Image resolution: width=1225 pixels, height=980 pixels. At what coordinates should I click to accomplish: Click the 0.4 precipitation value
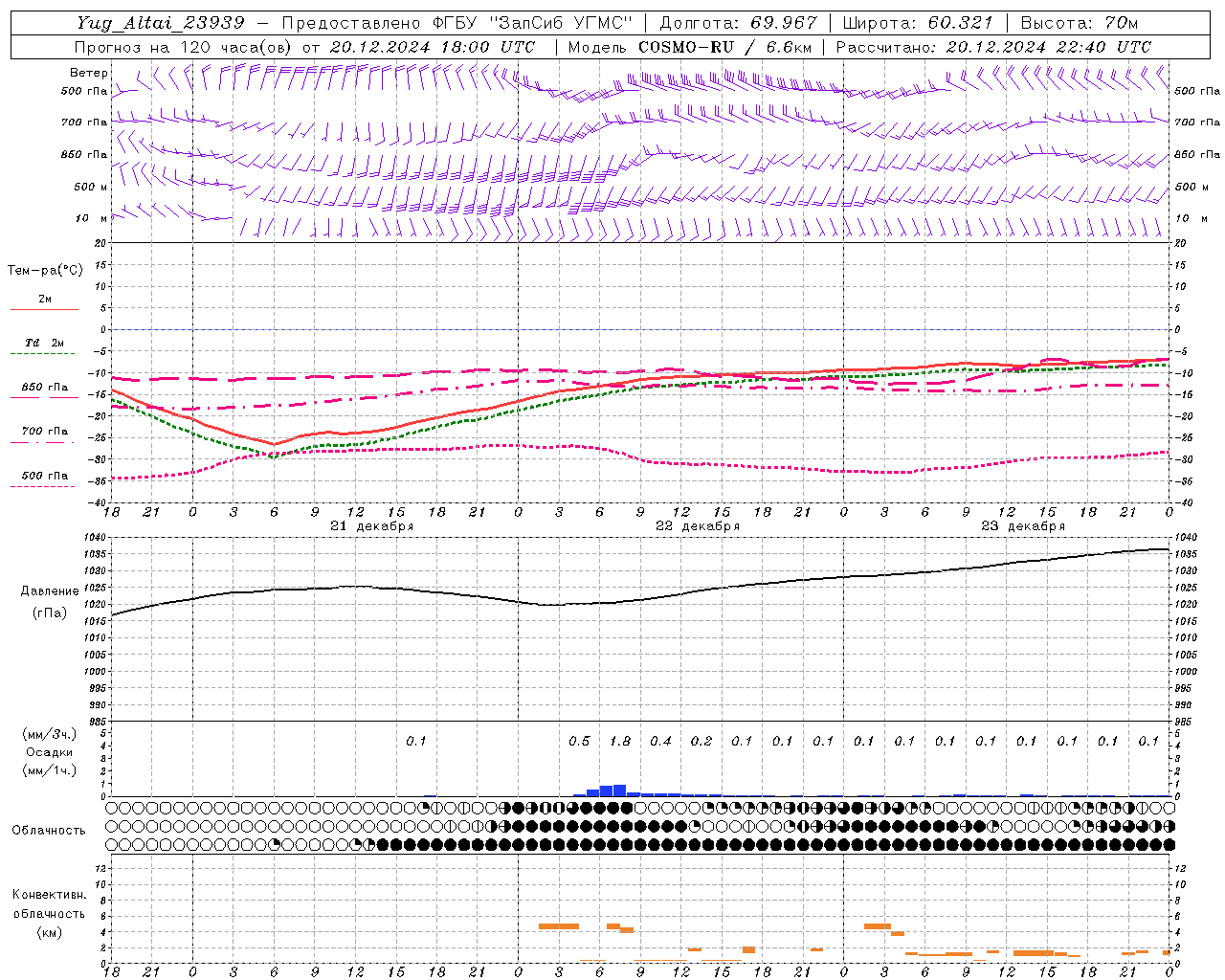coord(660,742)
